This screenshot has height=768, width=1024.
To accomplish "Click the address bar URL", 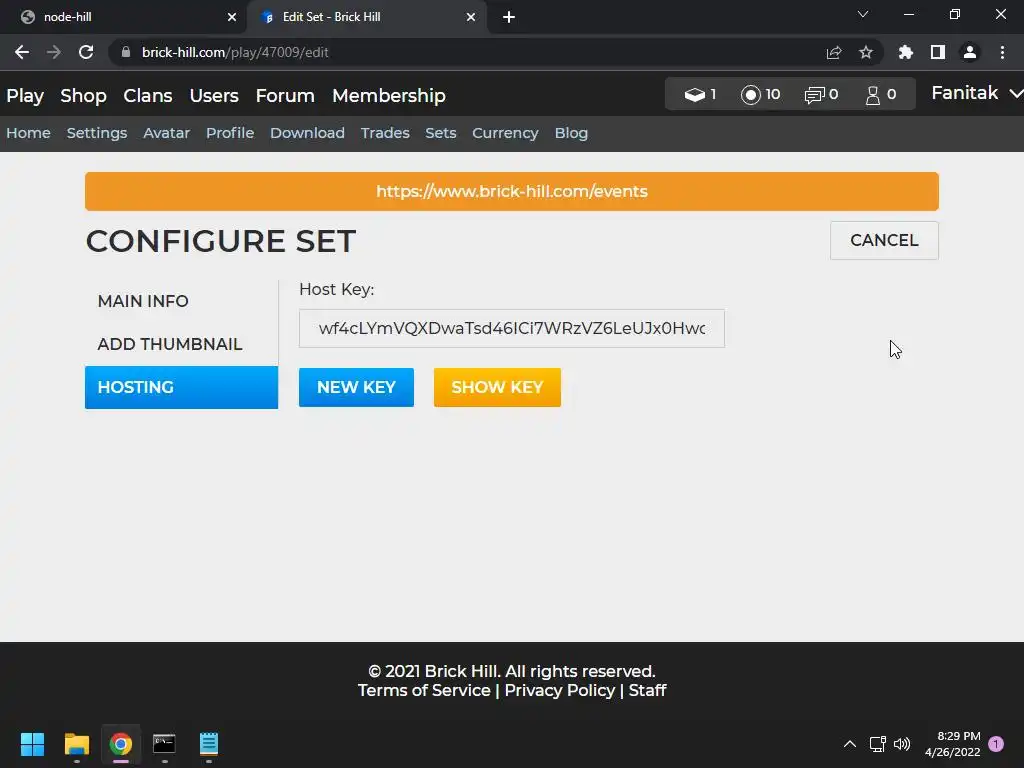I will point(235,52).
